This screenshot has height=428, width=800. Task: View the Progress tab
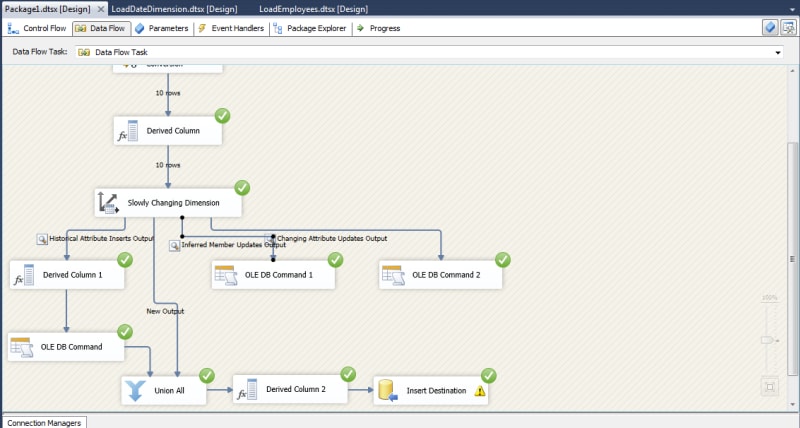tap(378, 29)
